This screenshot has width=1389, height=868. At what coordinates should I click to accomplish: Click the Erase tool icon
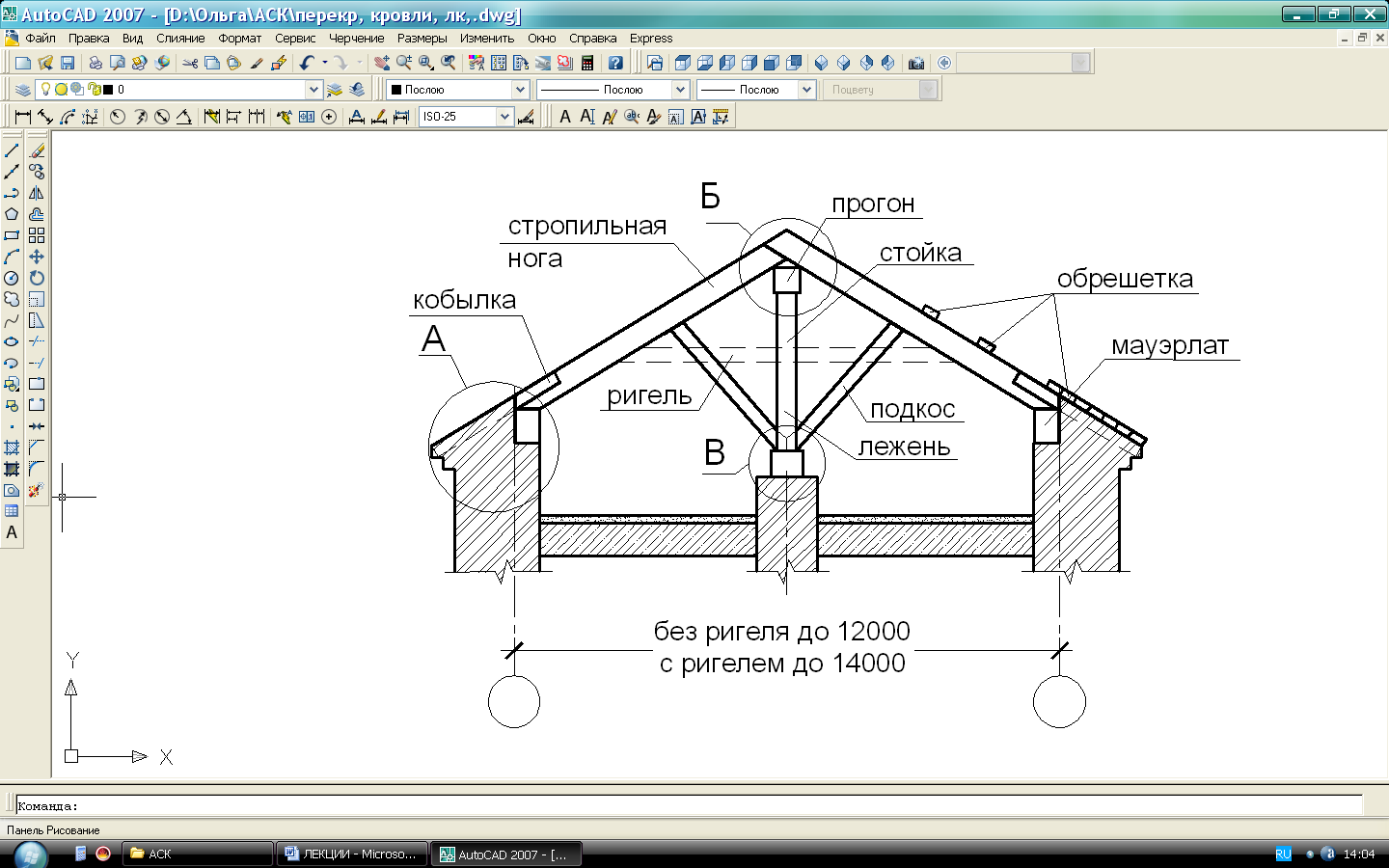pyautogui.click(x=37, y=150)
